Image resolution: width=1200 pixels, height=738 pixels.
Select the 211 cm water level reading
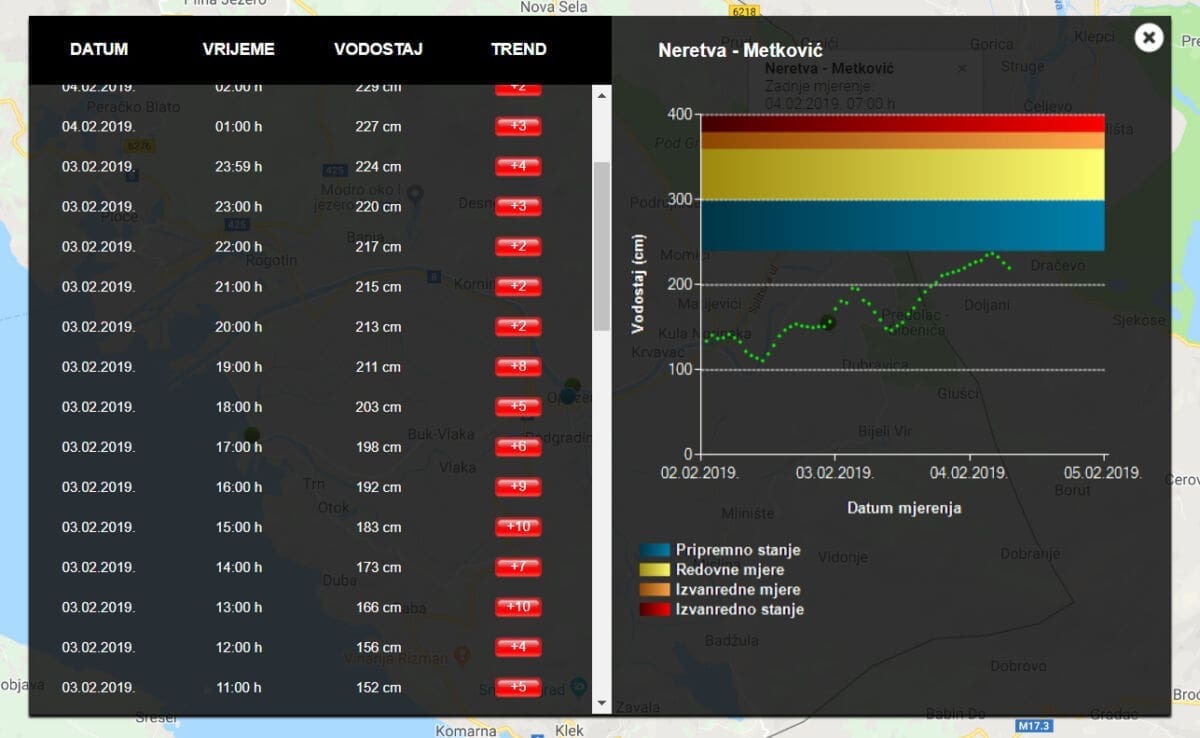pos(378,367)
